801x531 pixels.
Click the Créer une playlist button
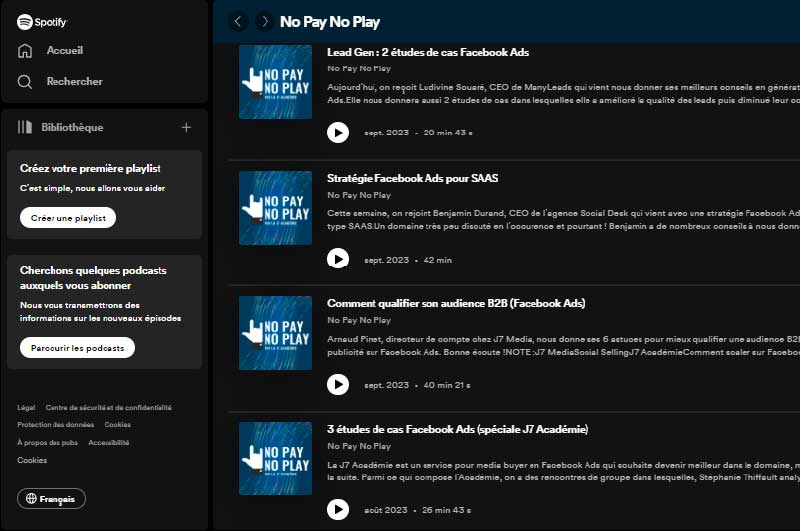pyautogui.click(x=68, y=218)
